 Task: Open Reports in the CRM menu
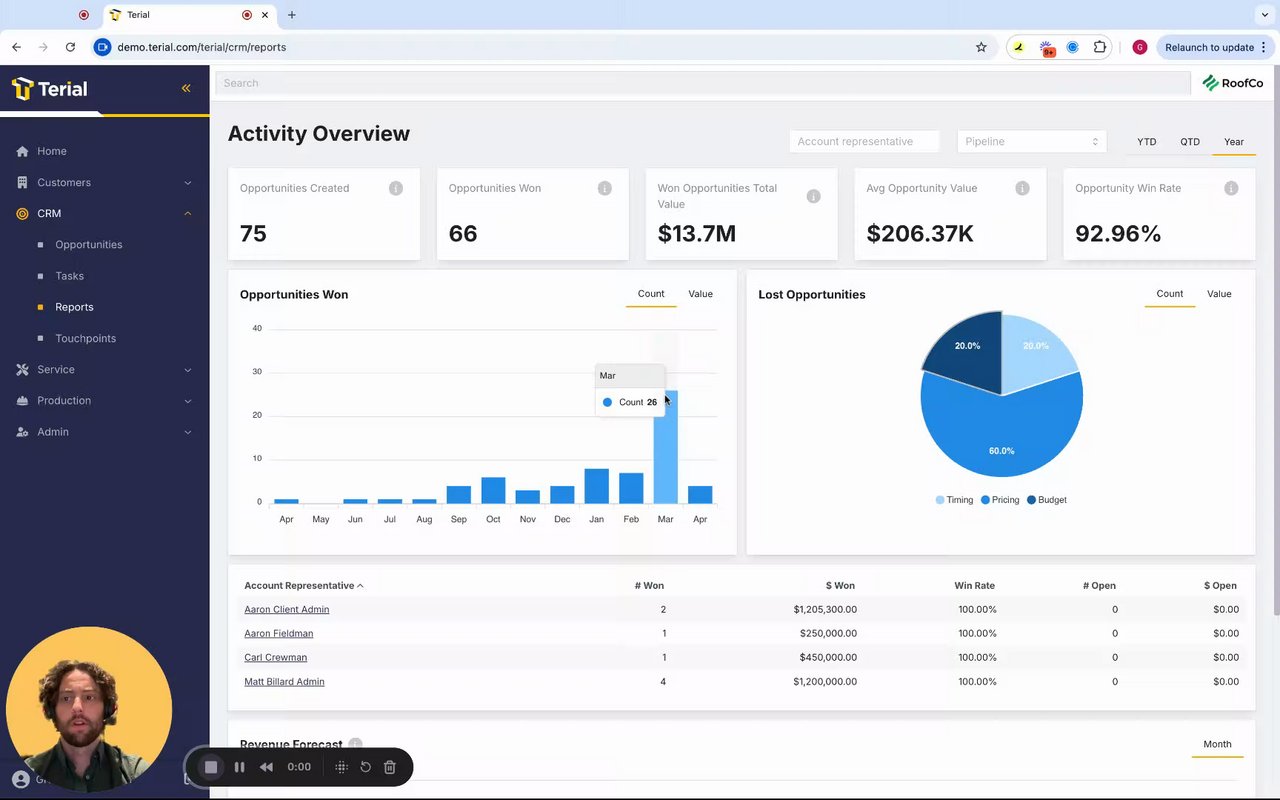coord(74,307)
